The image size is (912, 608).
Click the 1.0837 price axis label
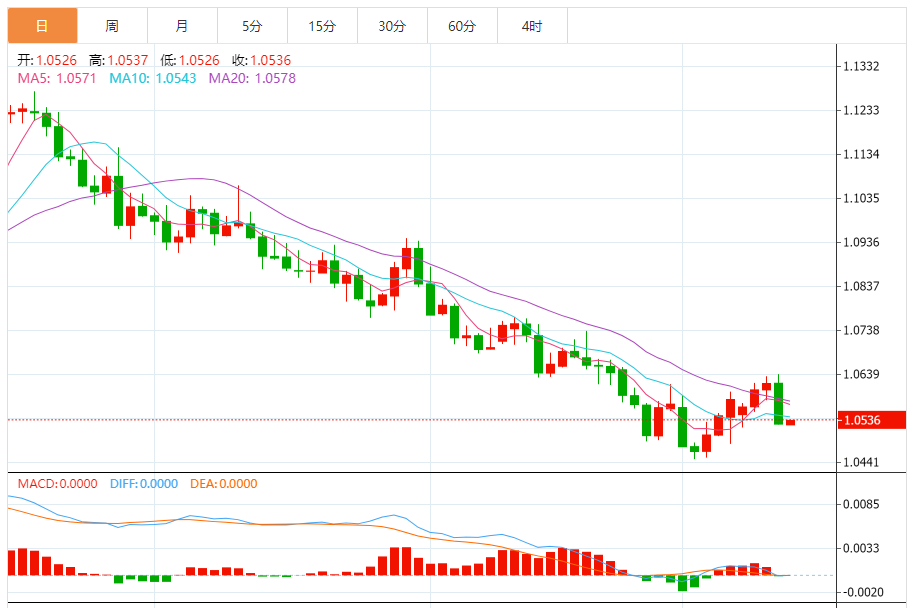861,286
